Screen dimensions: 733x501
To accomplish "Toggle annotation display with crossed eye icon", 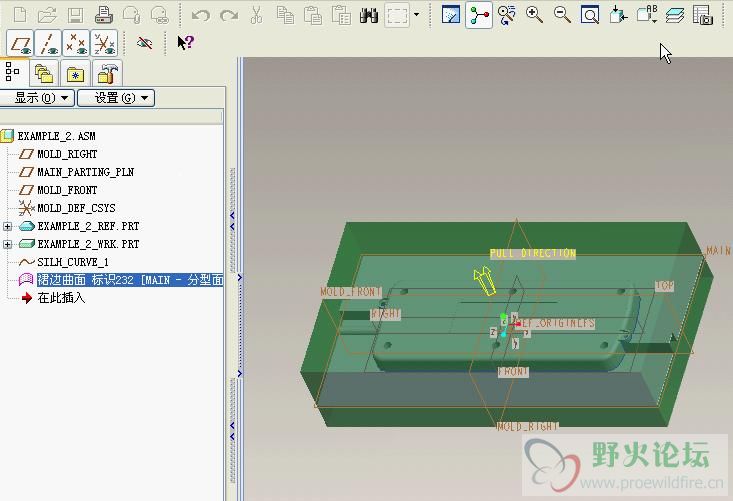I will (144, 43).
